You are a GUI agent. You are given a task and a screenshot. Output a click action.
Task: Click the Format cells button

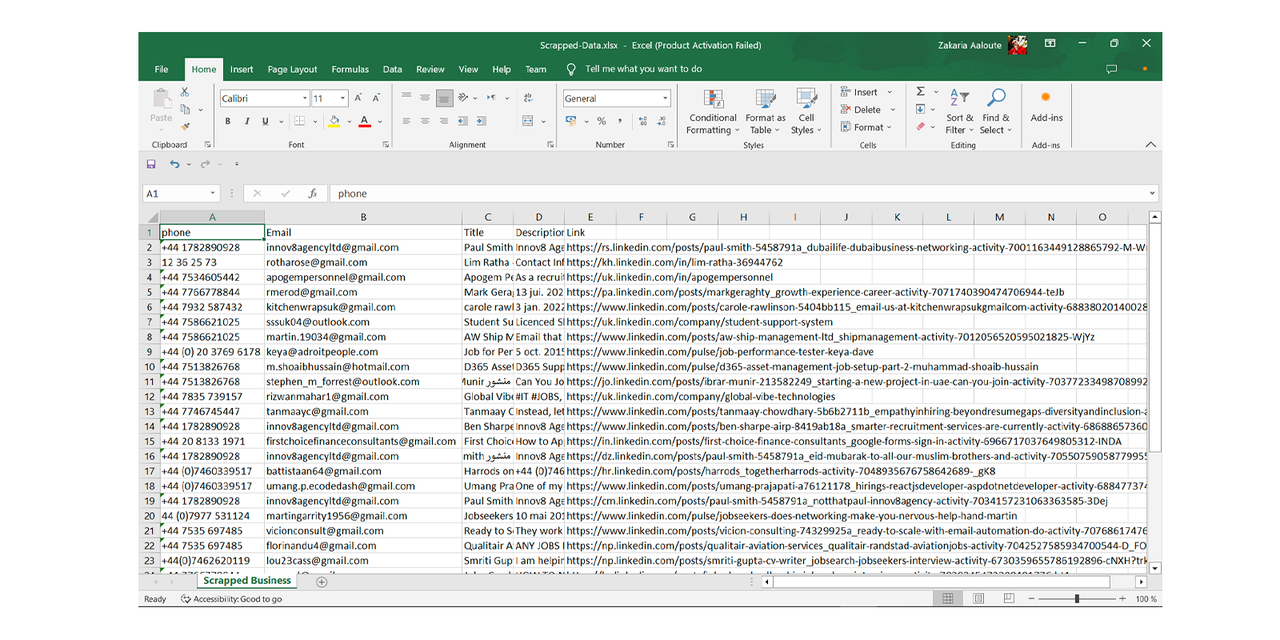tap(866, 127)
